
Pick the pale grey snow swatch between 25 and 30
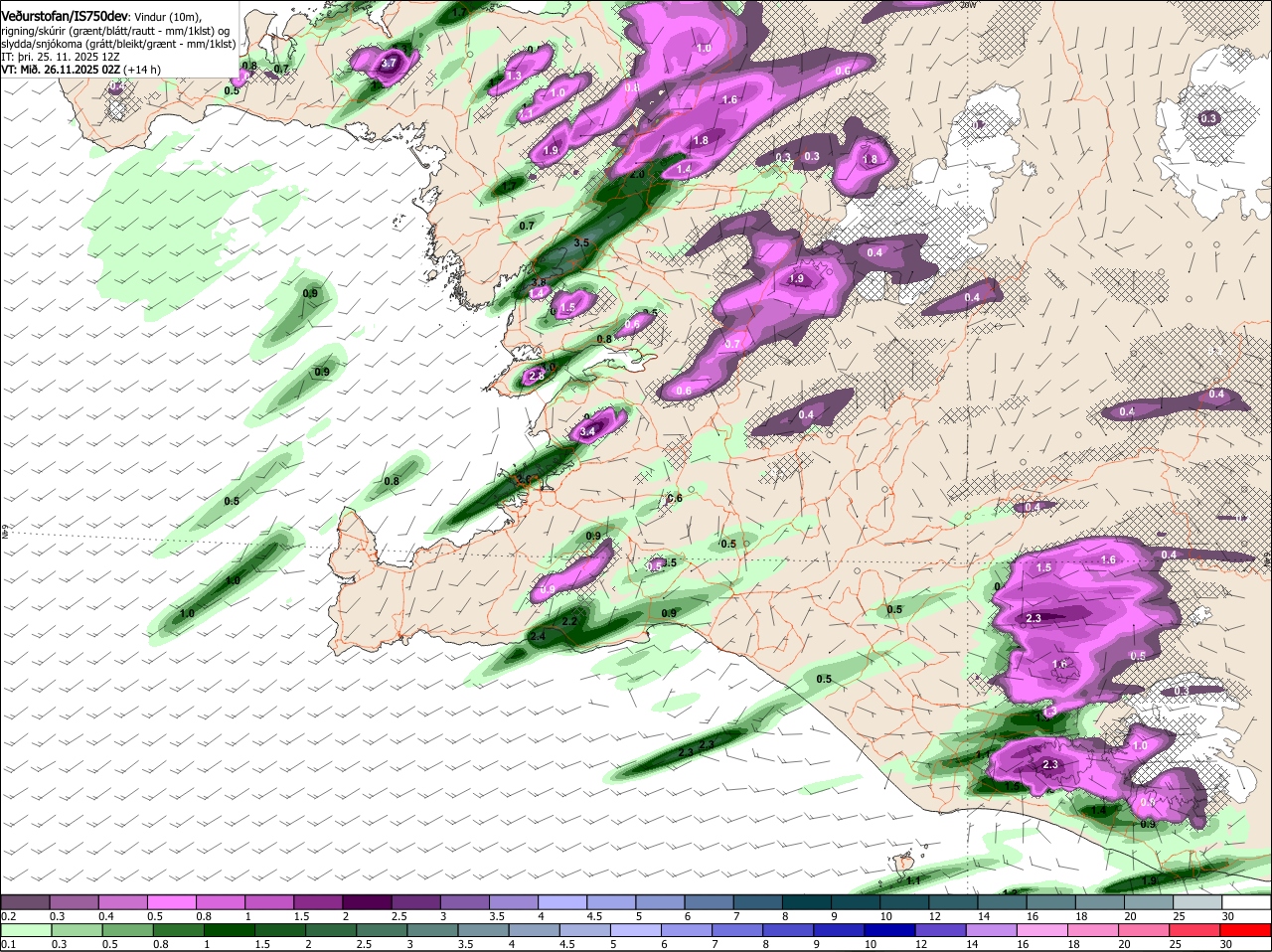(x=1198, y=901)
